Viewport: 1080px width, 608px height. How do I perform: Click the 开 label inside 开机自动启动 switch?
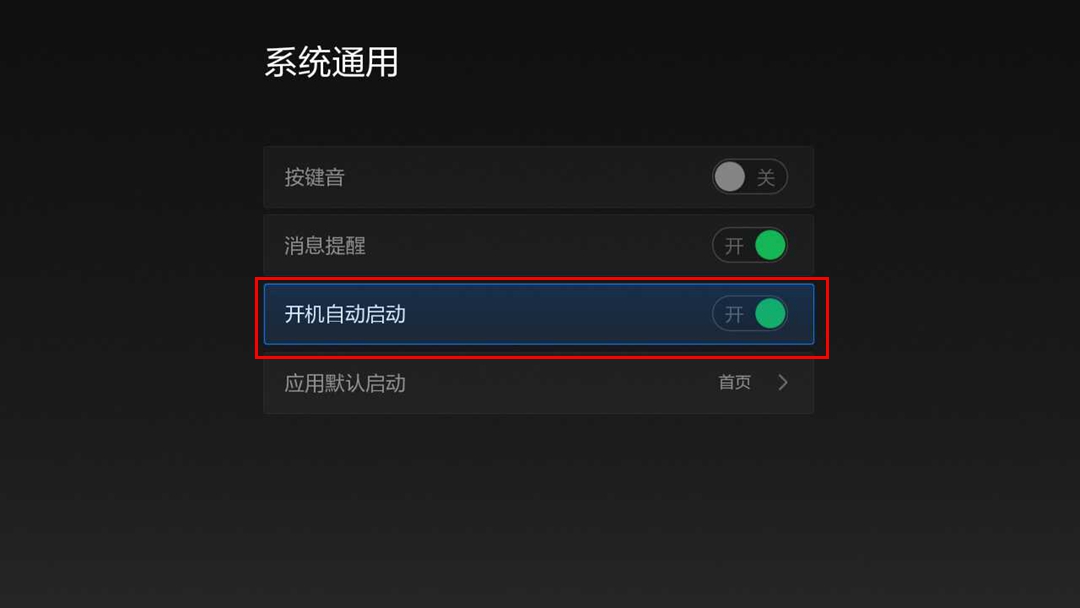[734, 315]
